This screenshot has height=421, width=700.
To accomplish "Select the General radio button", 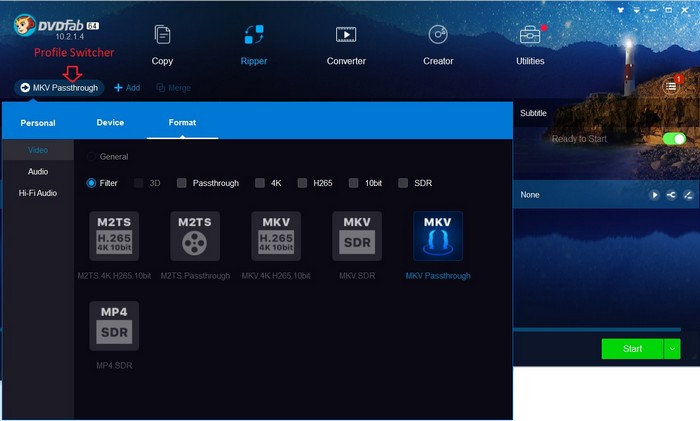I will pyautogui.click(x=91, y=157).
